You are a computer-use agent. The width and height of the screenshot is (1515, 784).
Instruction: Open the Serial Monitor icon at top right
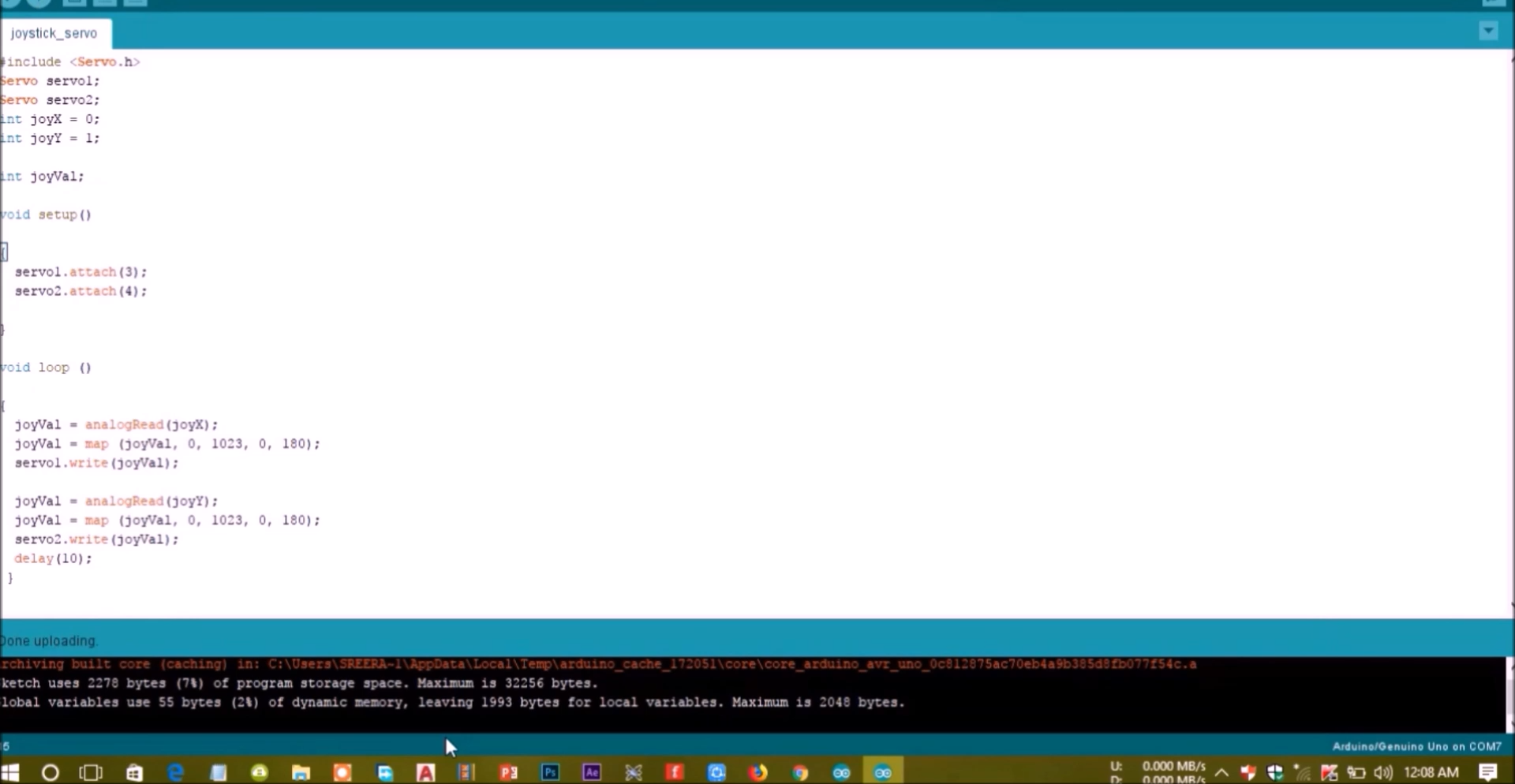(x=1495, y=2)
